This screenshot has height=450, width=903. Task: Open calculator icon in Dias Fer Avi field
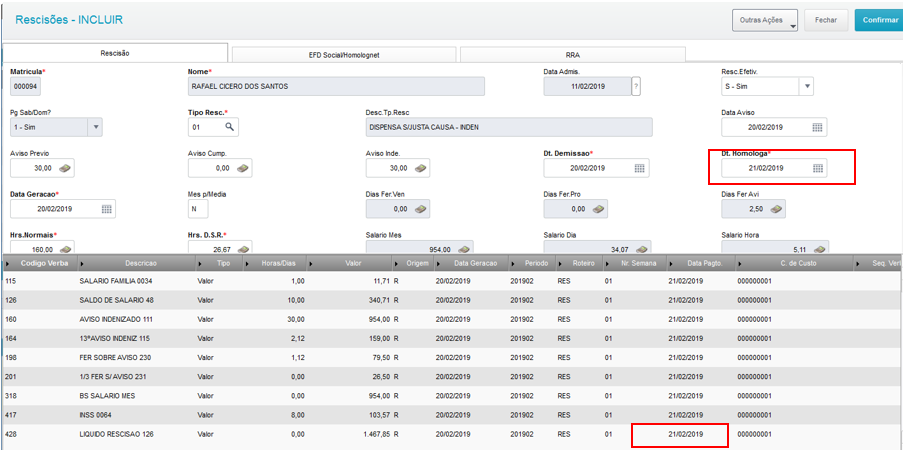[776, 209]
